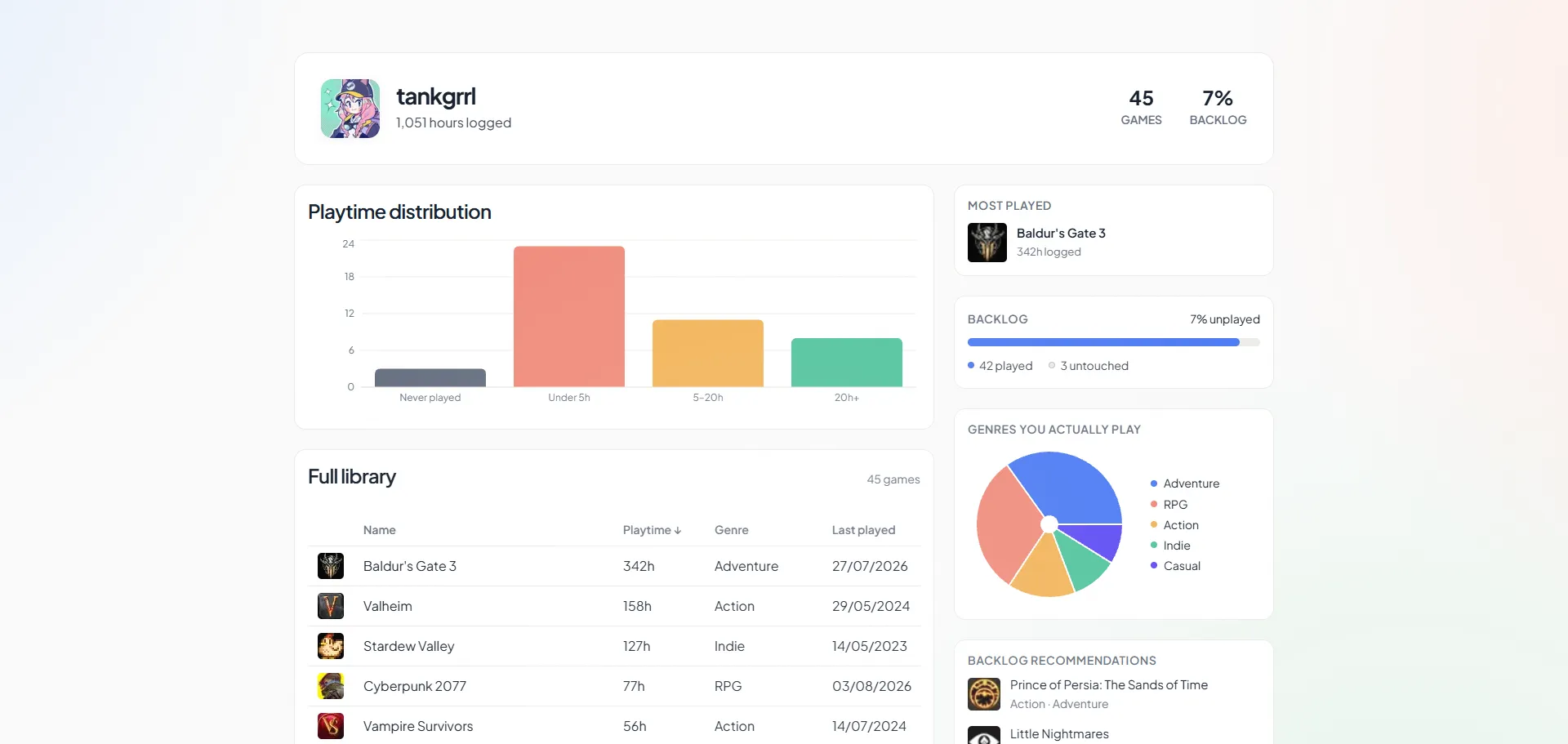Click the backlog progress bar

pos(1114,342)
